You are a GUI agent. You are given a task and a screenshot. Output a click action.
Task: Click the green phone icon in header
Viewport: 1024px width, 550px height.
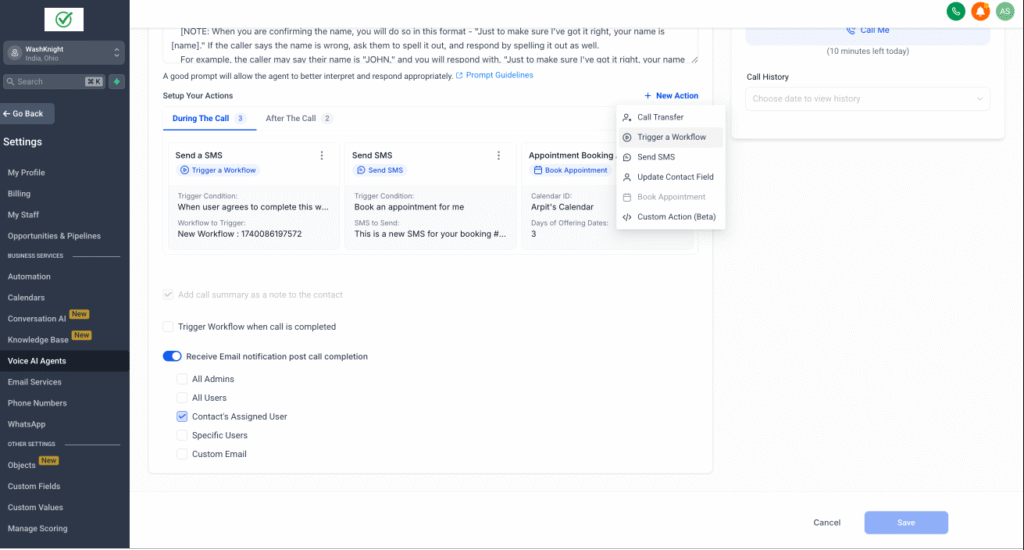956,12
